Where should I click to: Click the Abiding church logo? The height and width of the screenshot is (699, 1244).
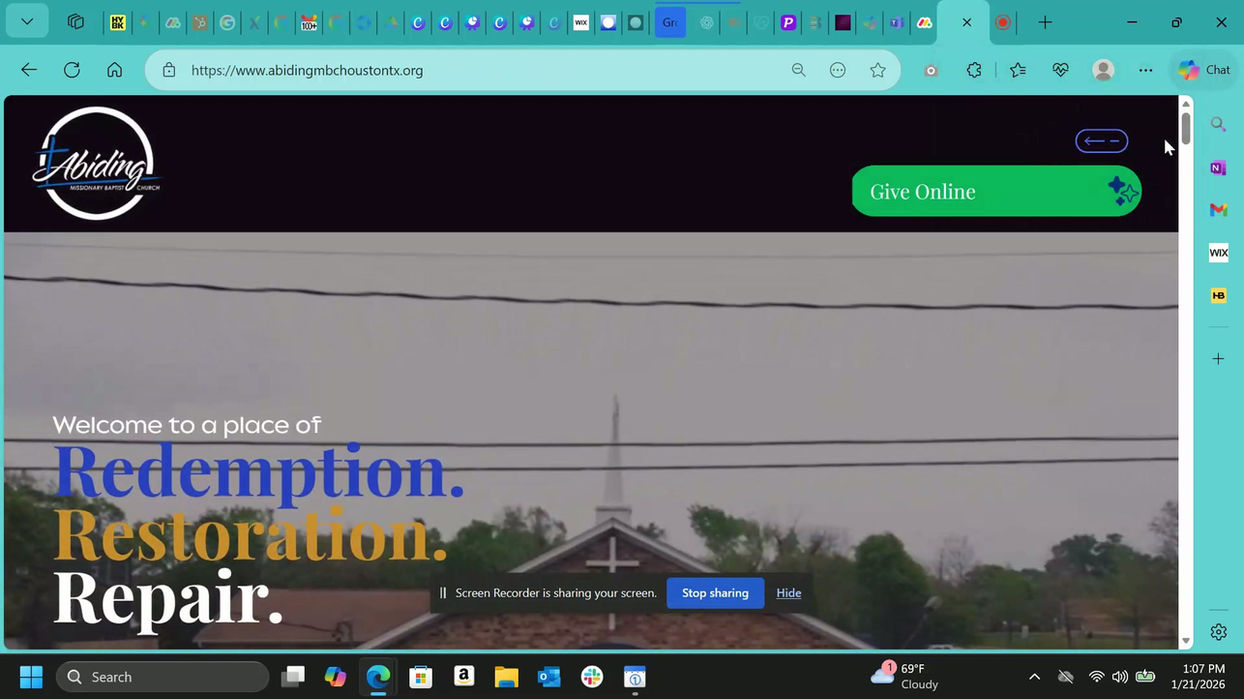coord(97,163)
